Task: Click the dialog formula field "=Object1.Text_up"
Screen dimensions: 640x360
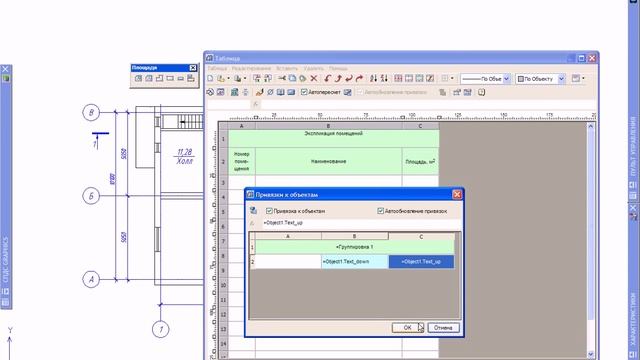Action: [362, 223]
